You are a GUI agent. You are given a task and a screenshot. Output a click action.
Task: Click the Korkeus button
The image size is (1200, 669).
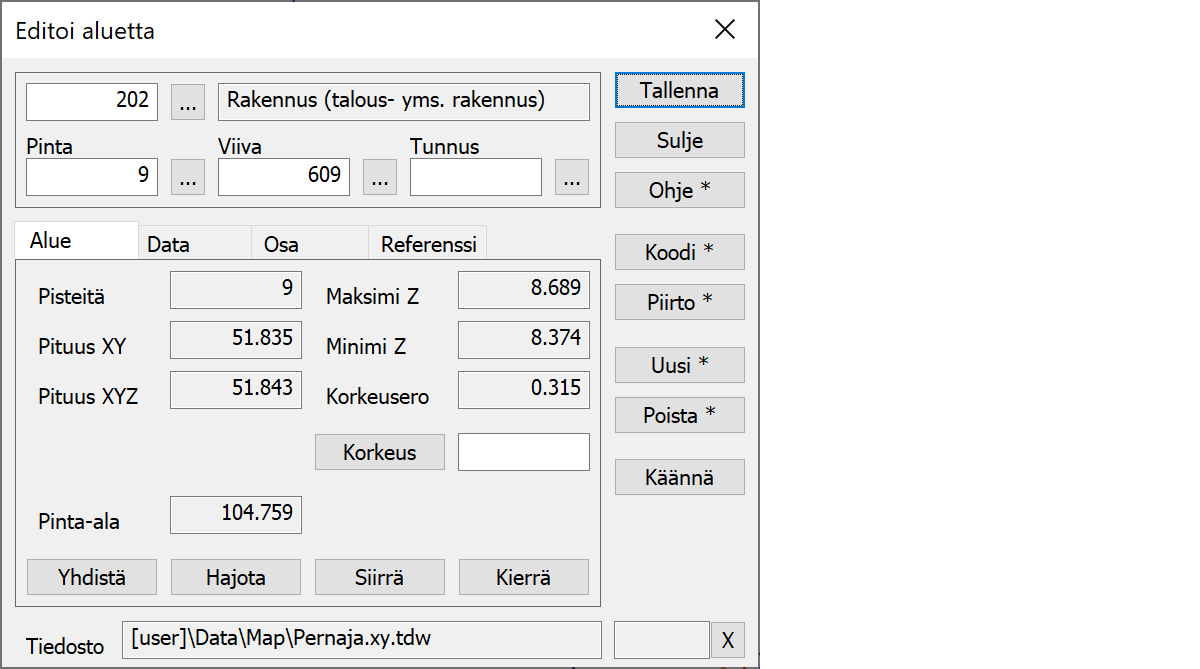point(379,452)
